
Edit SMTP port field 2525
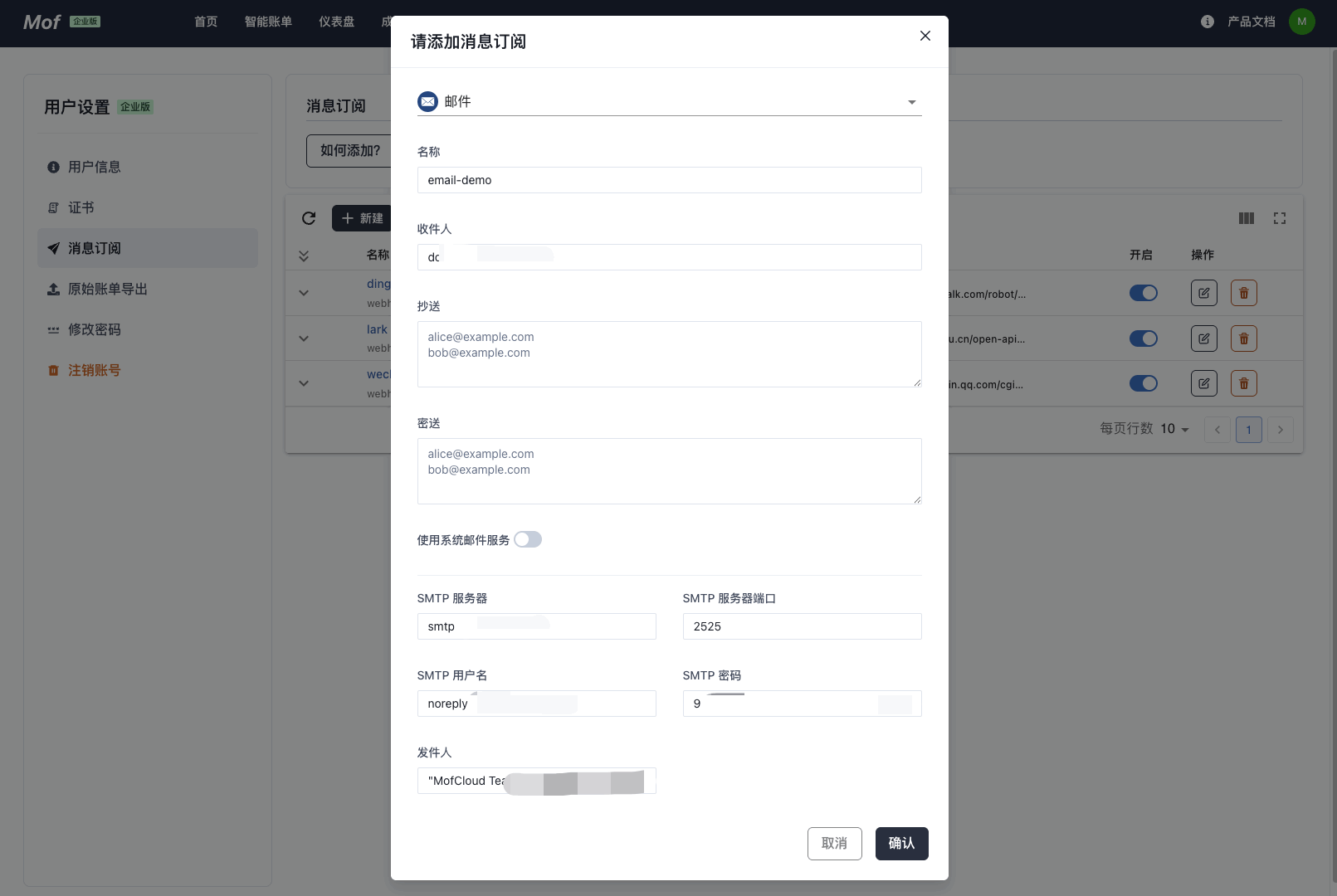pyautogui.click(x=802, y=626)
